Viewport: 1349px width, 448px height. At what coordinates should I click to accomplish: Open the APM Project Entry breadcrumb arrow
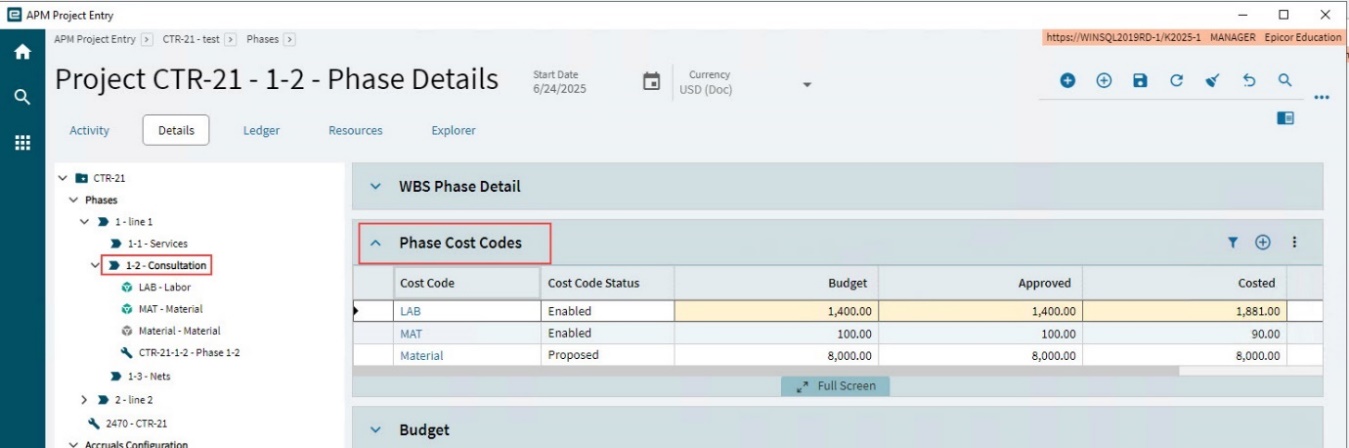tap(147, 39)
